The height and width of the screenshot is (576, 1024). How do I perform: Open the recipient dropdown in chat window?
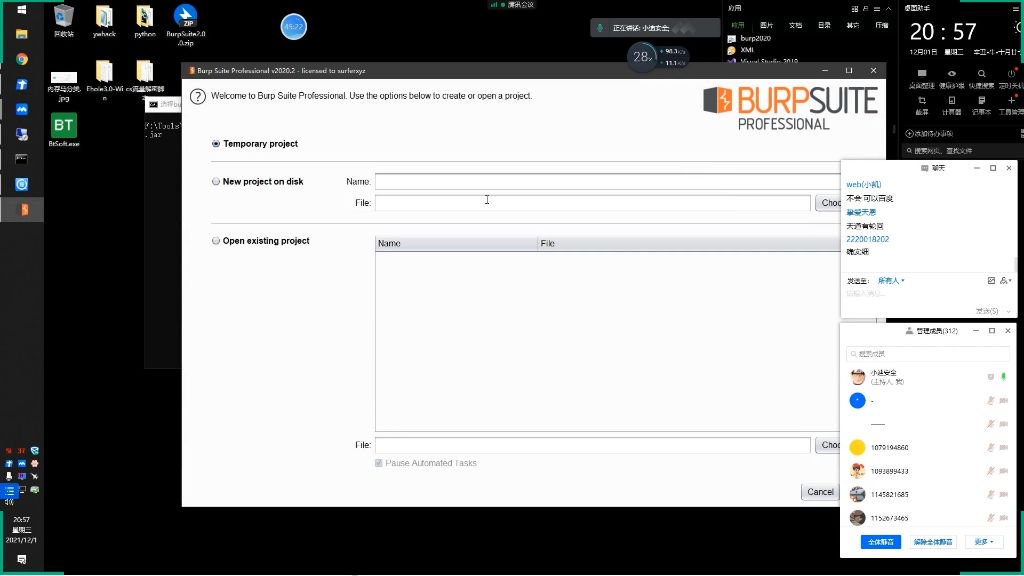click(x=891, y=281)
